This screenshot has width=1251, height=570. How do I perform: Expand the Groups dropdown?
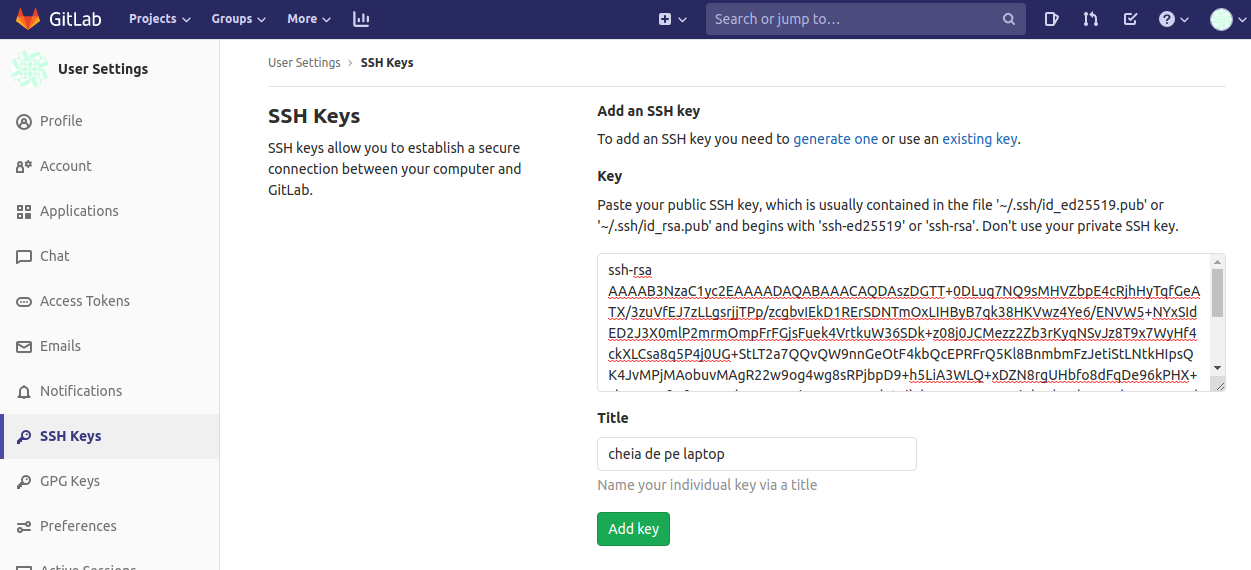[x=238, y=19]
